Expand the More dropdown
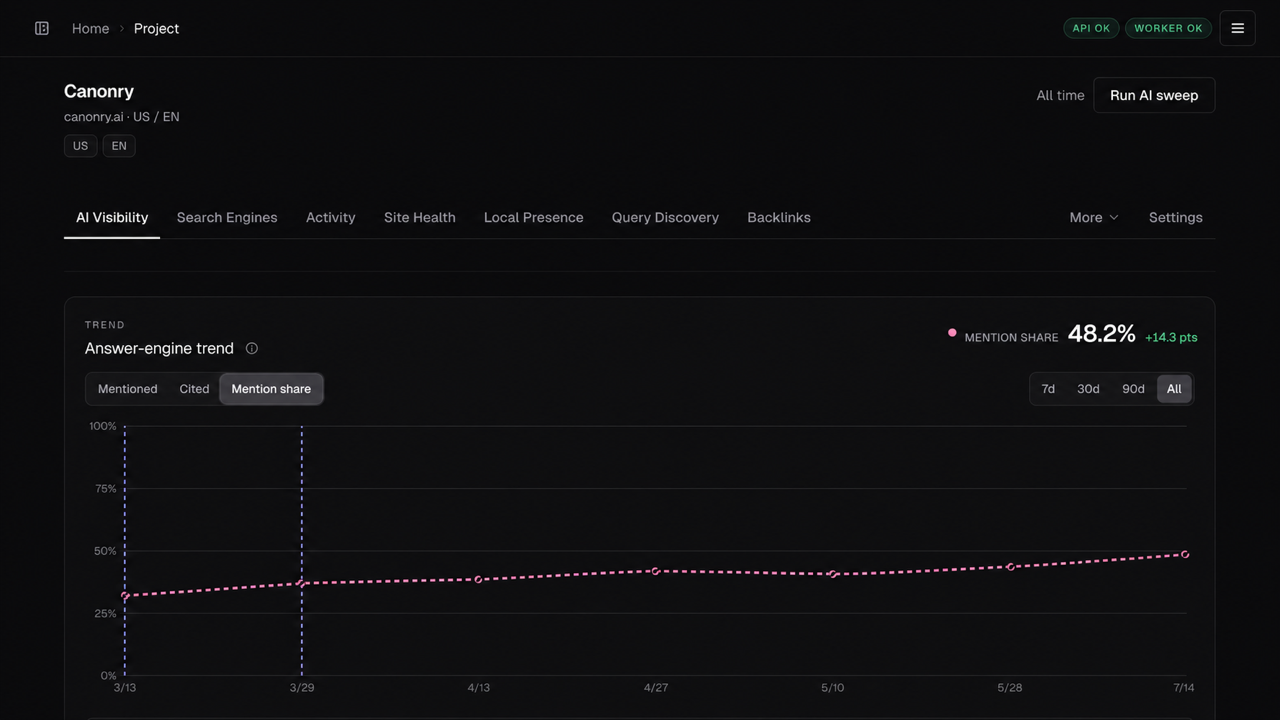Image resolution: width=1280 pixels, height=720 pixels. click(1094, 217)
